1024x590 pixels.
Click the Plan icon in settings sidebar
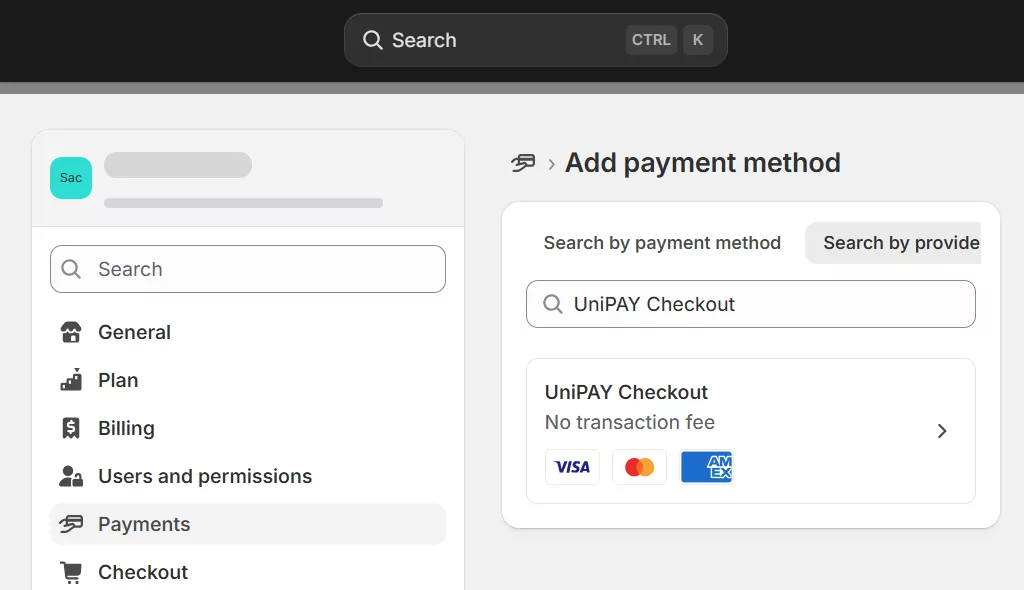pyautogui.click(x=71, y=380)
